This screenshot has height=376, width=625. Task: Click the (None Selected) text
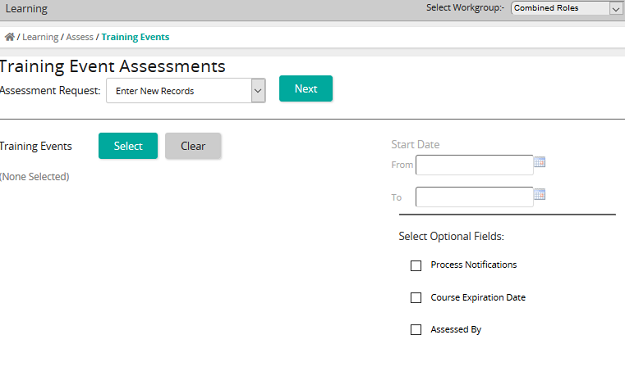point(35,177)
